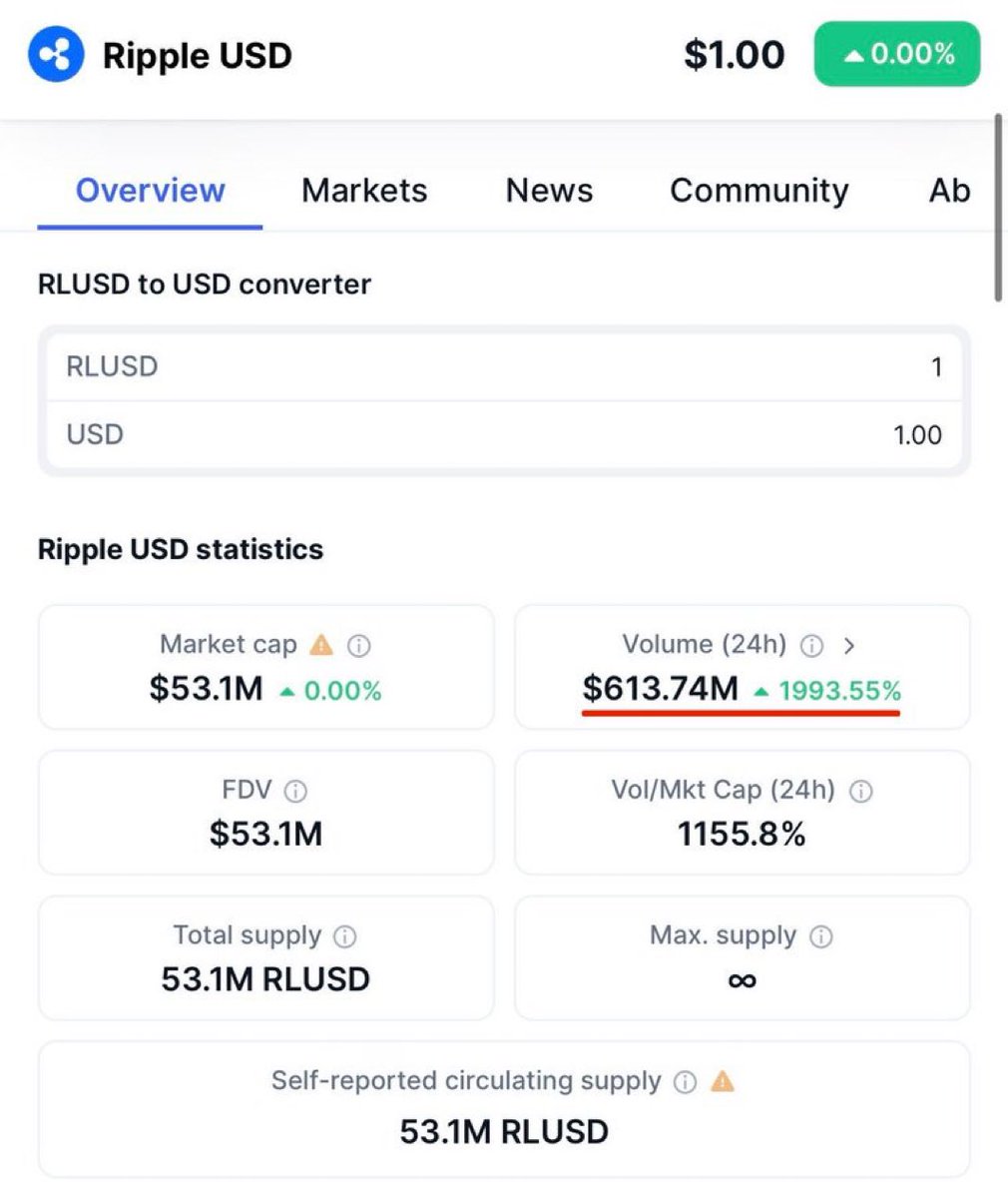Open the Self-reported circulating supply info tooltip

click(685, 1081)
